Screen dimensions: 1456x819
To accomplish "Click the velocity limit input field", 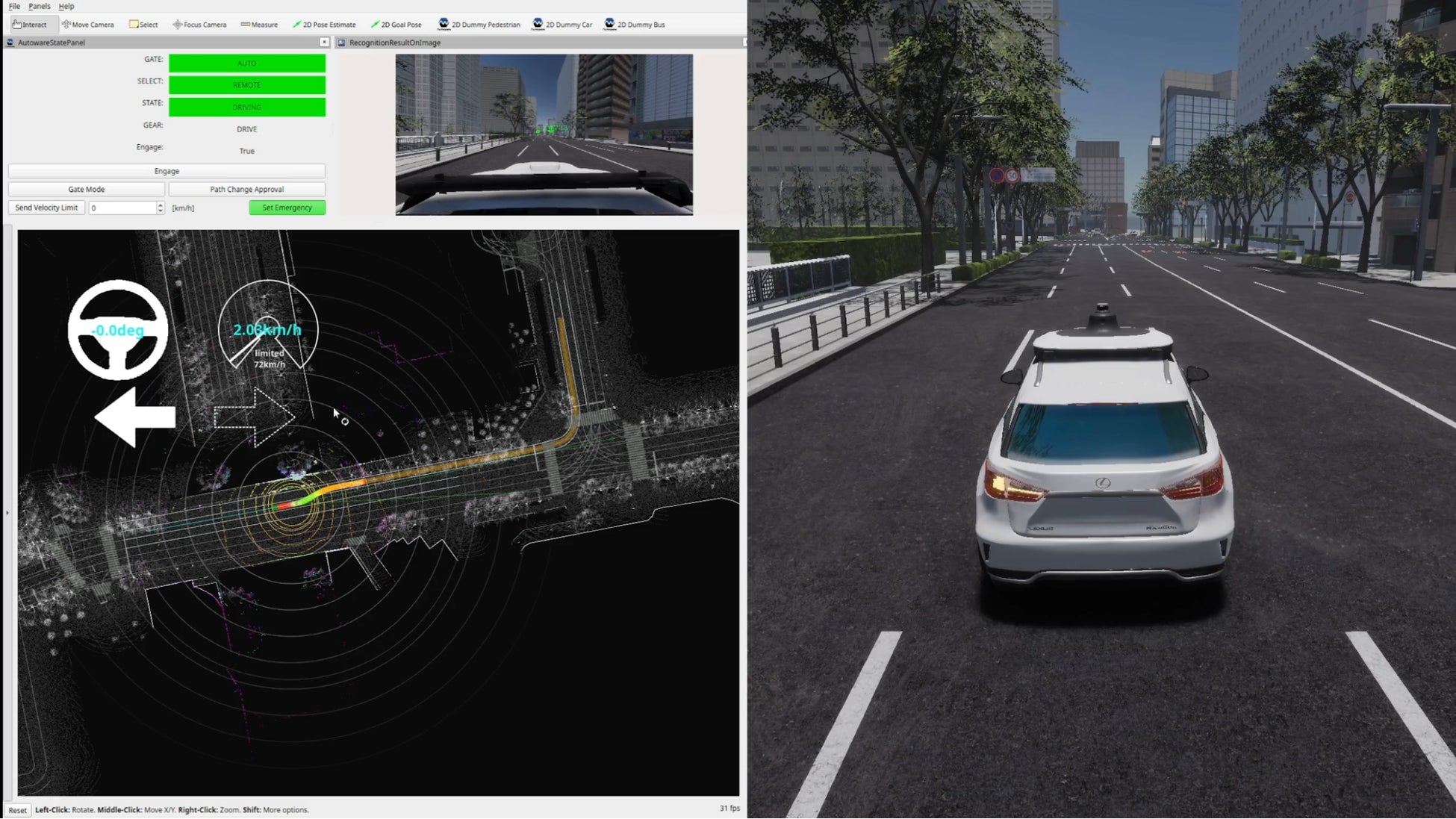I will (x=122, y=208).
